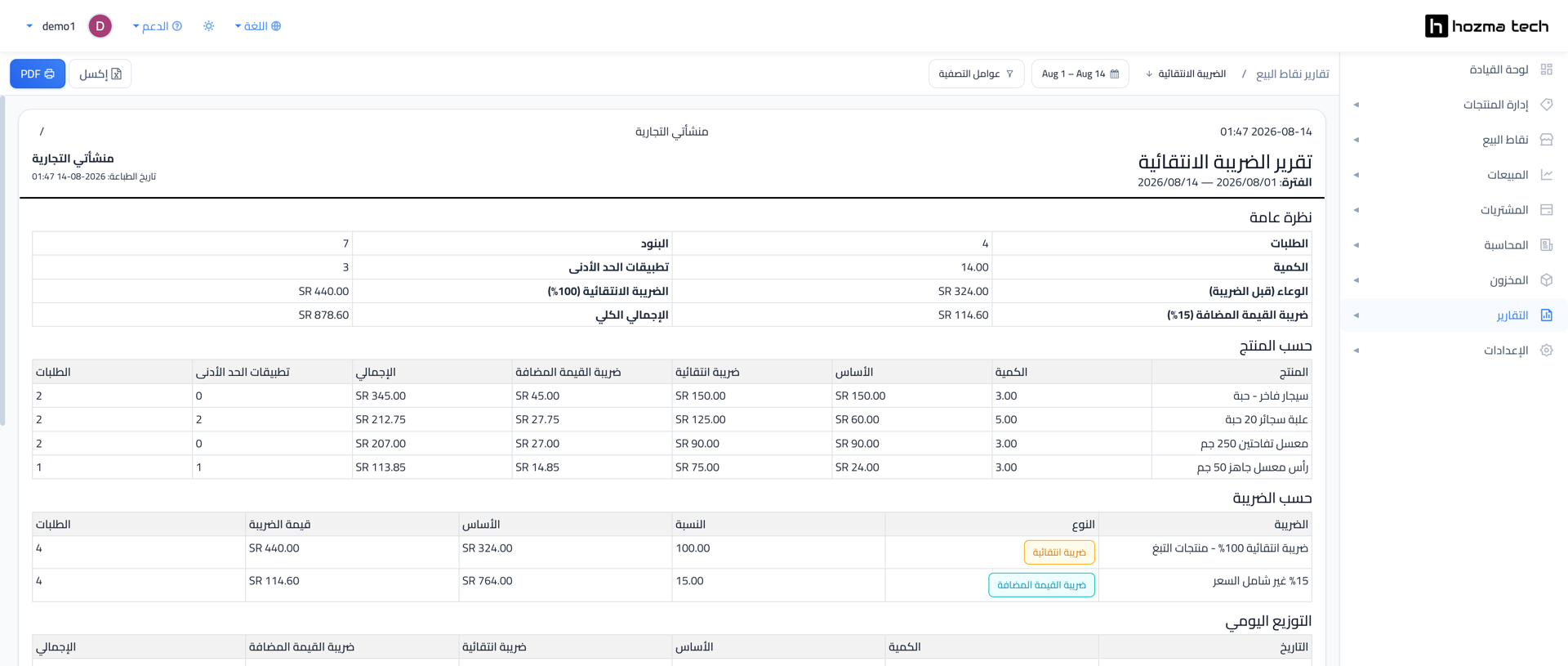
Task: Click the calendar icon in date range
Action: 1115,74
